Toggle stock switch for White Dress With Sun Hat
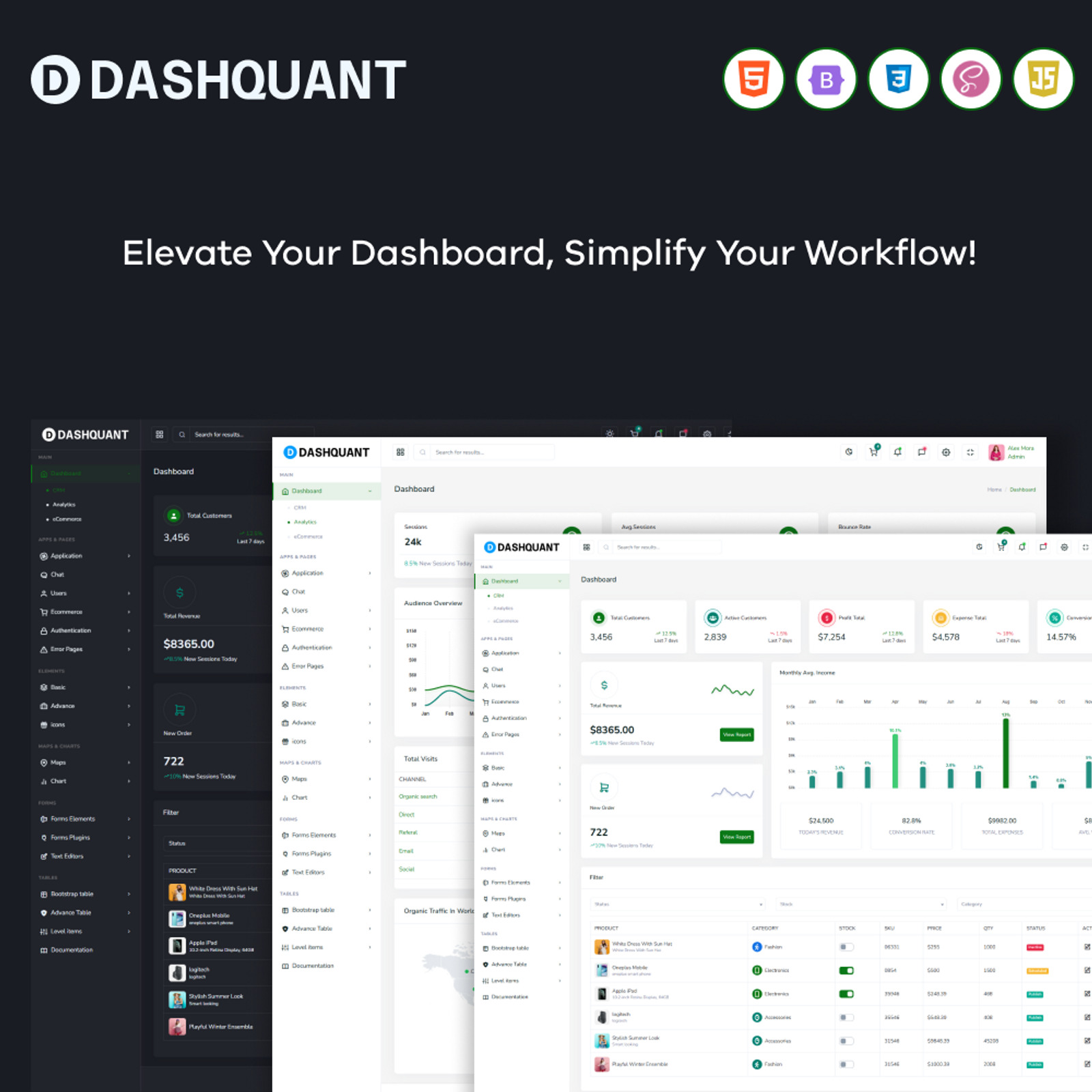 point(846,947)
